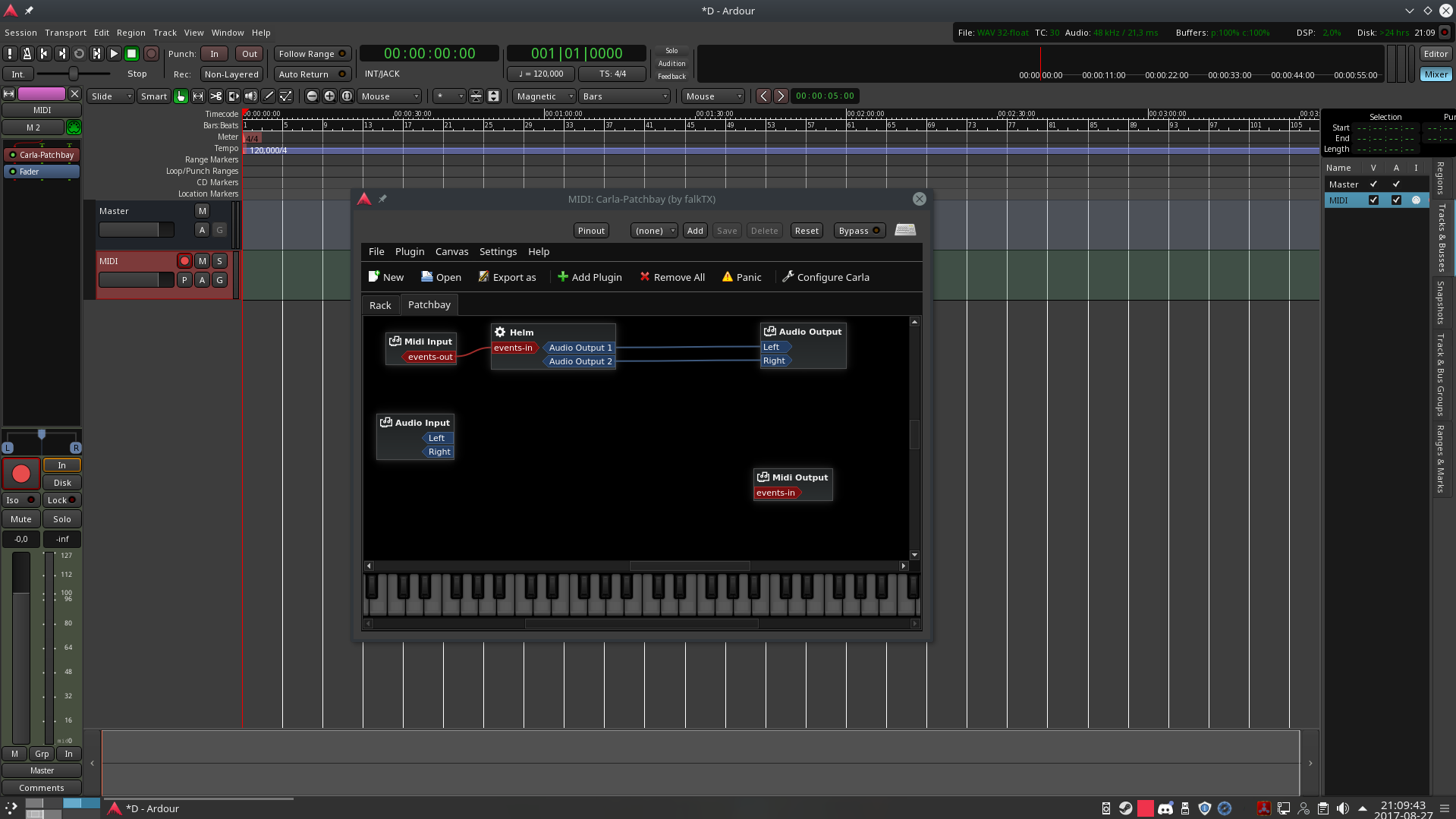Enable the Follow Range toggle
This screenshot has height=819, width=1456.
coord(312,54)
